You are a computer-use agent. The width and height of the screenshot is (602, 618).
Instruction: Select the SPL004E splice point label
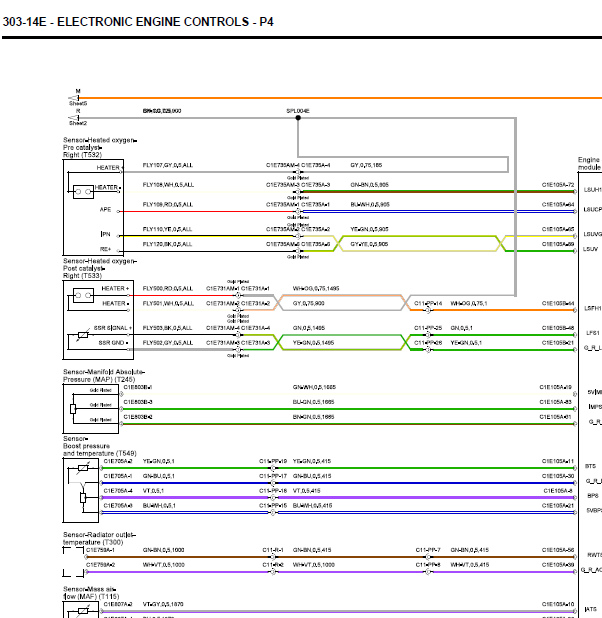[x=298, y=111]
